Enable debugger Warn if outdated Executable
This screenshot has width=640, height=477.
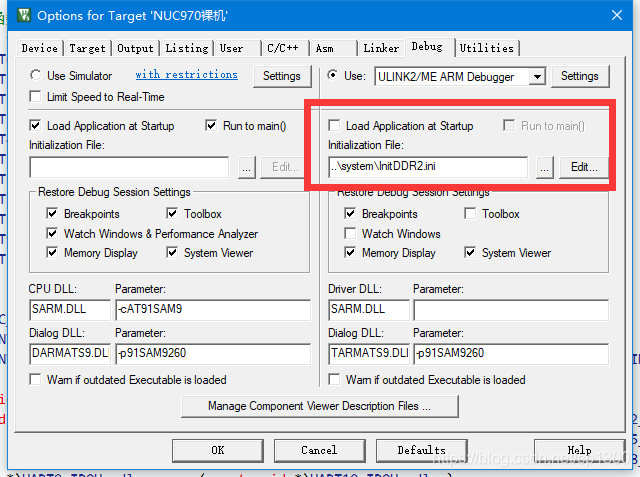(334, 379)
